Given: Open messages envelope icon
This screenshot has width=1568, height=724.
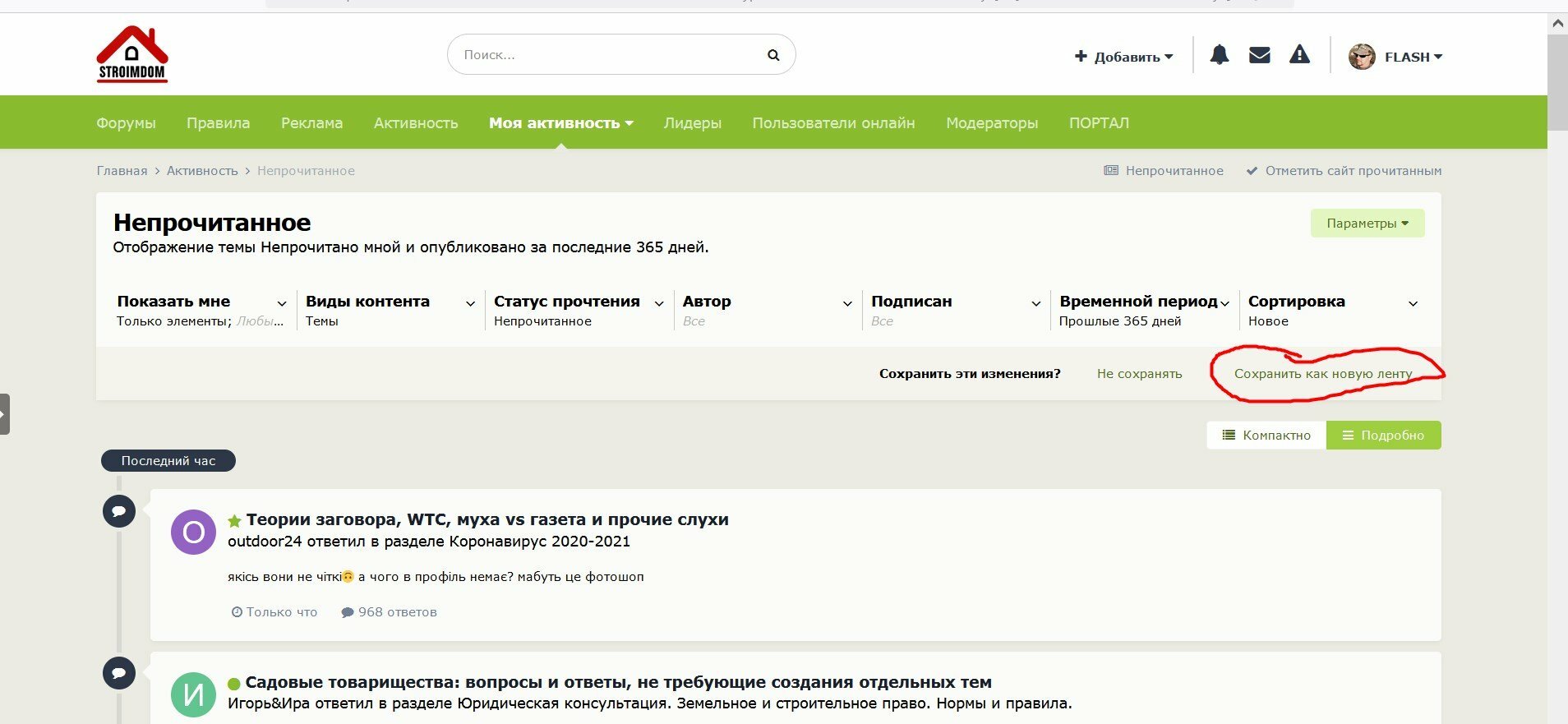Looking at the screenshot, I should coord(1259,55).
